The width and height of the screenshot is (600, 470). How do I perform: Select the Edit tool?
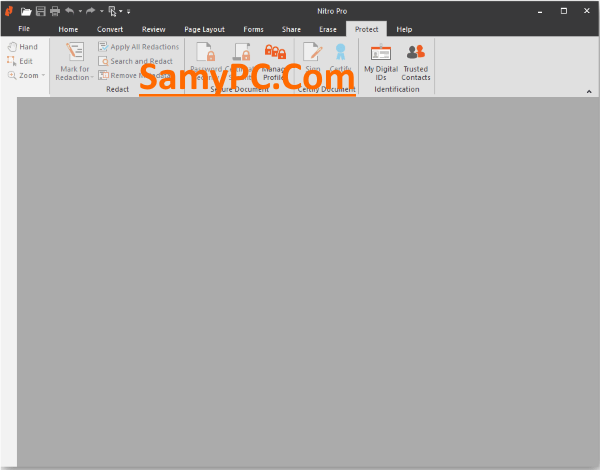tap(20, 61)
